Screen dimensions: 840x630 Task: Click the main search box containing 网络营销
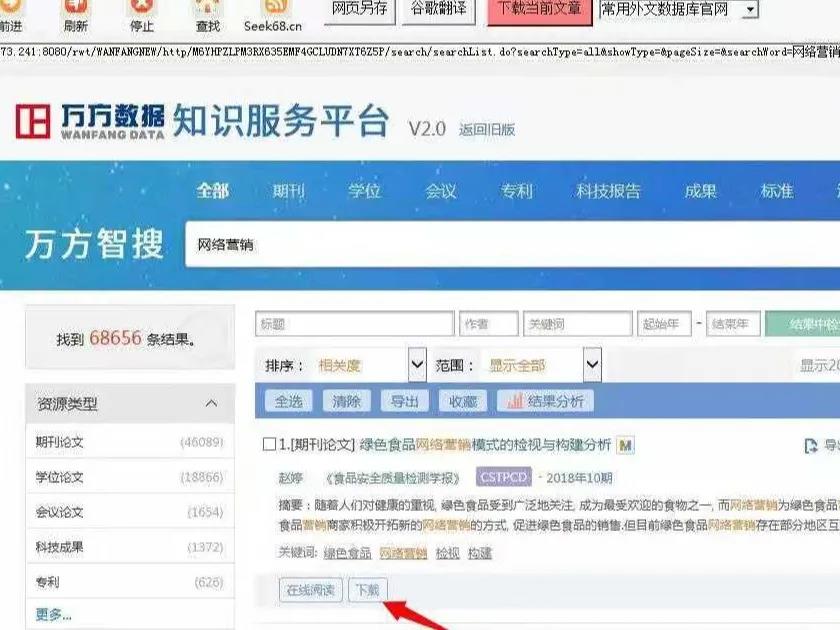pos(512,244)
